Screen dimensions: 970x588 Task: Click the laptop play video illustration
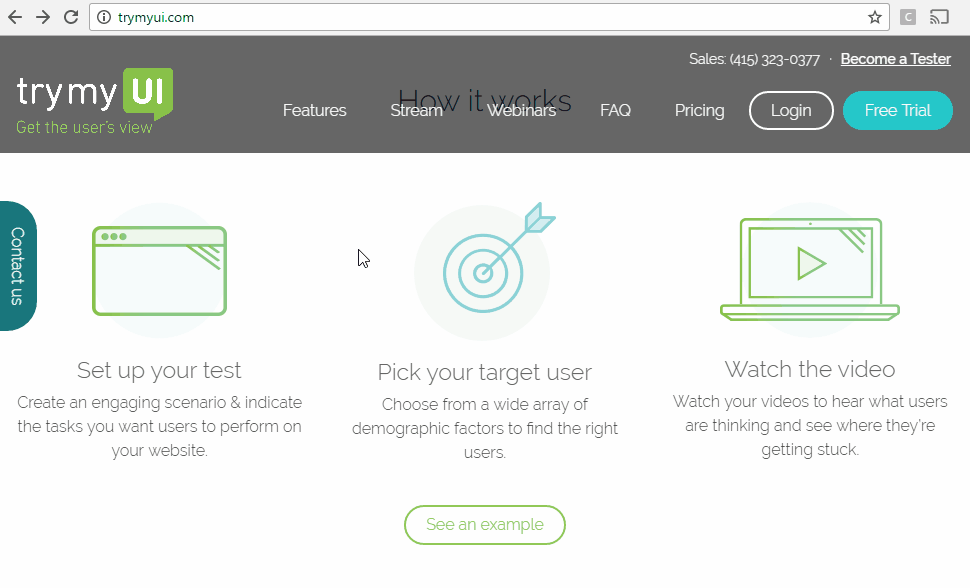pyautogui.click(x=810, y=269)
